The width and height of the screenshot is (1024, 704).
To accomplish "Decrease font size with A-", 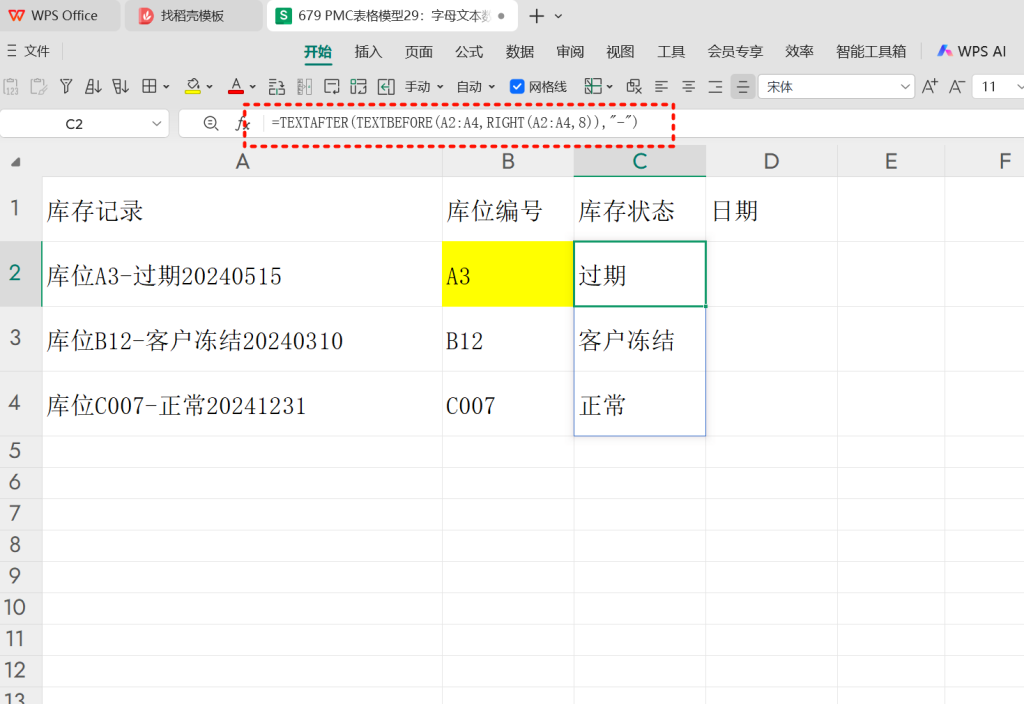I will pyautogui.click(x=957, y=86).
